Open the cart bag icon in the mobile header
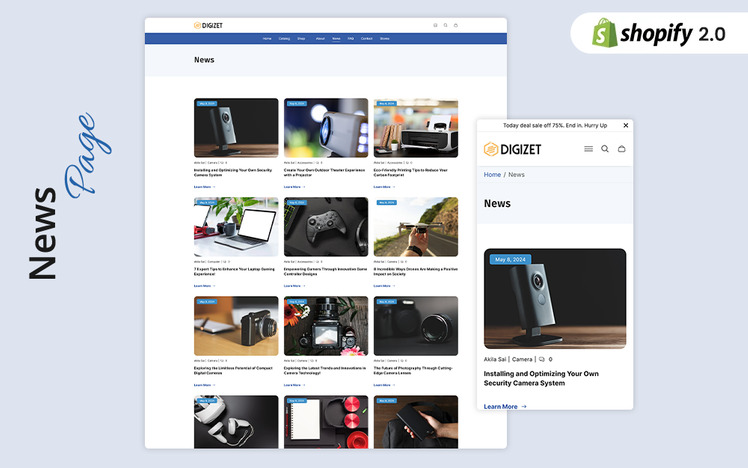Image resolution: width=748 pixels, height=468 pixels. coord(621,149)
